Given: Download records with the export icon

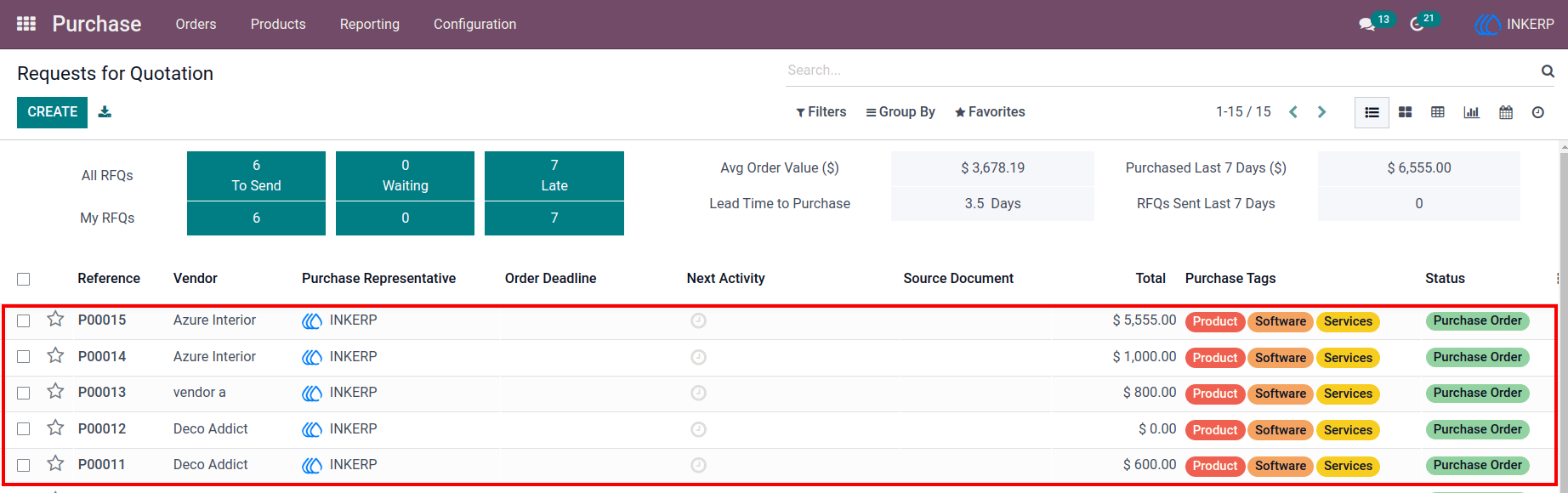Looking at the screenshot, I should (105, 111).
